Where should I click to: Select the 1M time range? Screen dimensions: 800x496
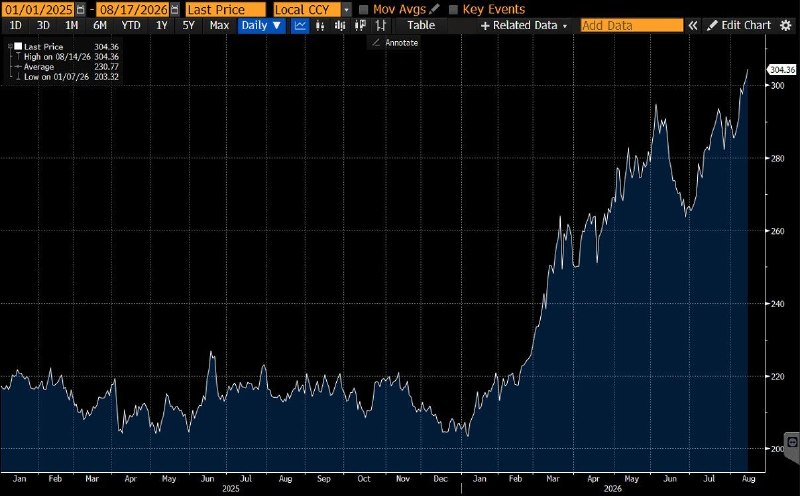pyautogui.click(x=71, y=26)
